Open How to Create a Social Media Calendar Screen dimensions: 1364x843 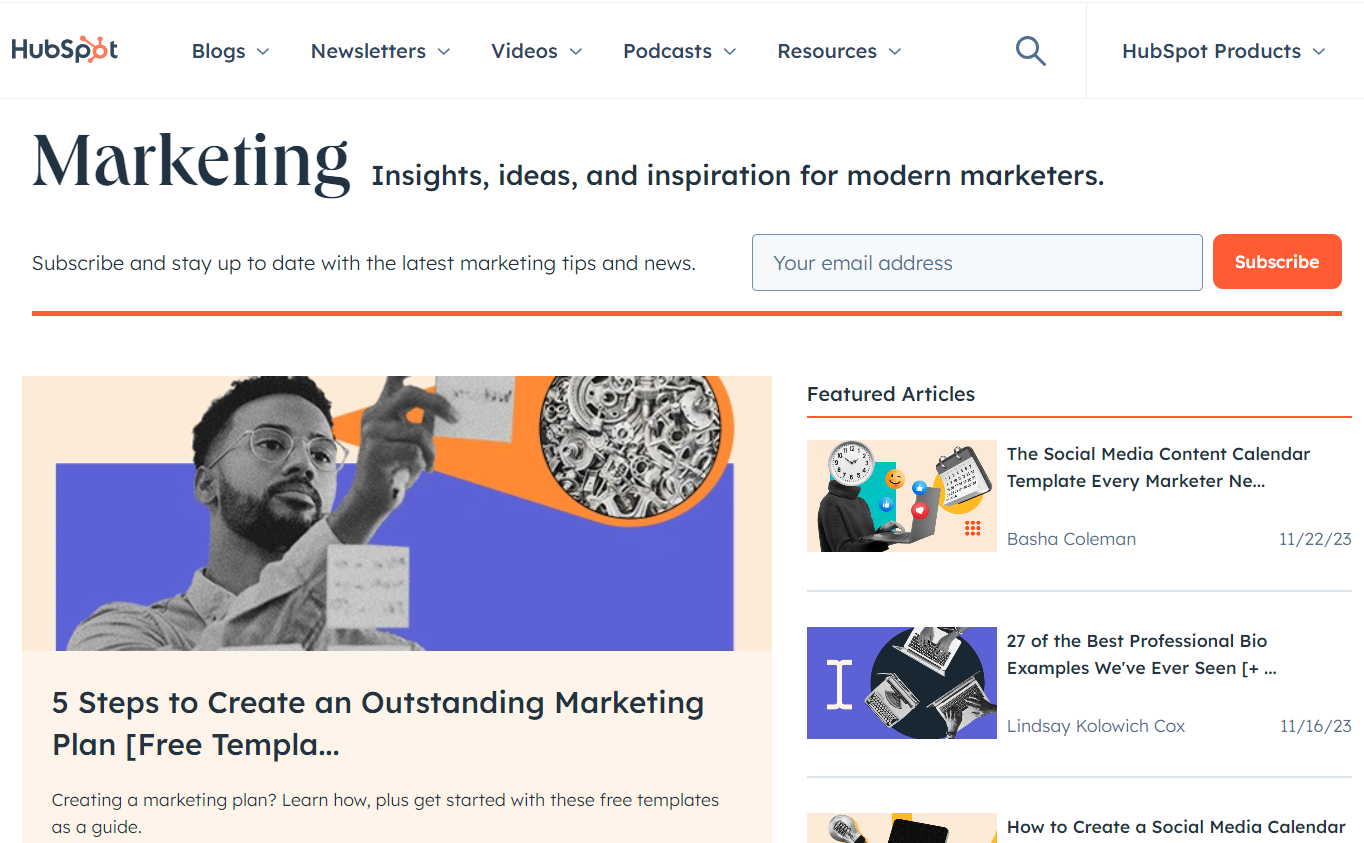[x=1175, y=827]
